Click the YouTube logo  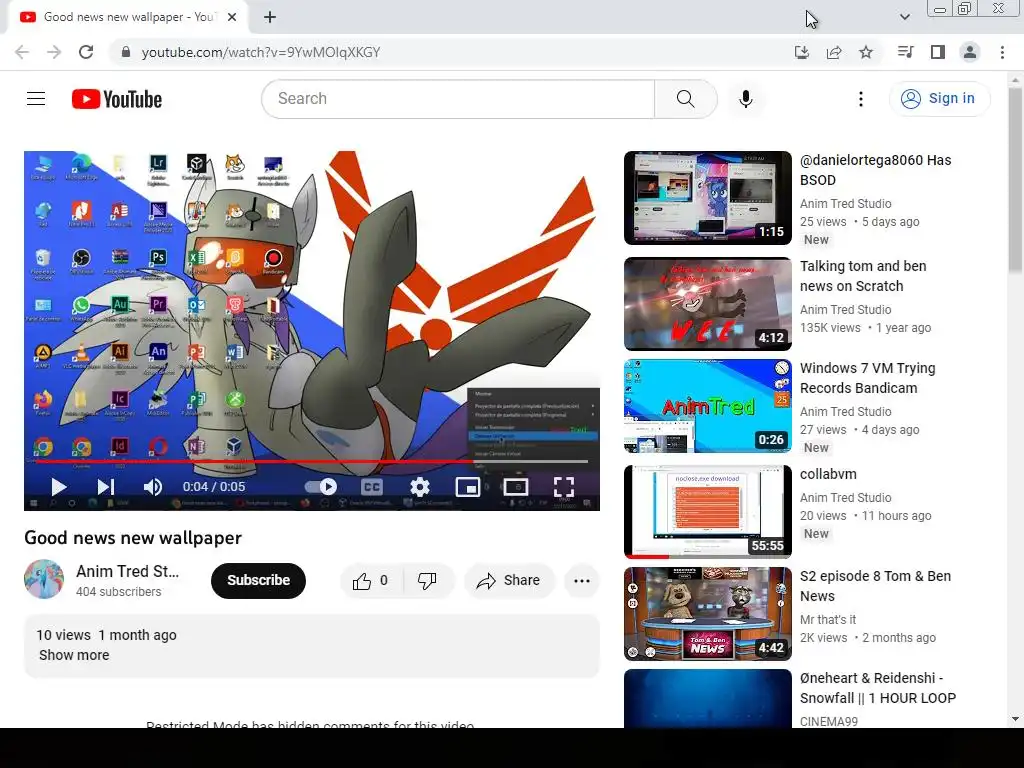tap(117, 99)
